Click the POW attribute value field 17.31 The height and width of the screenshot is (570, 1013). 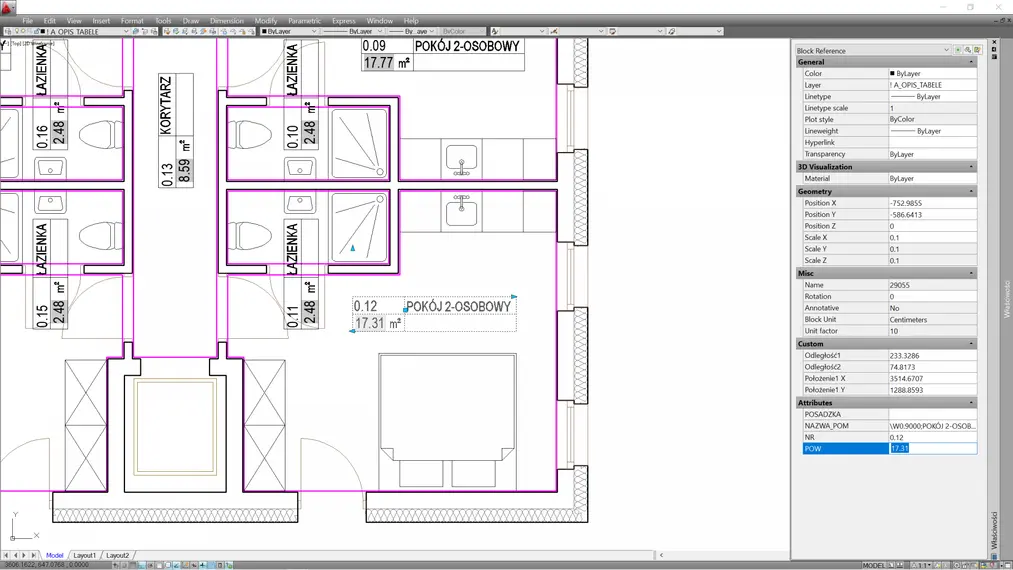click(x=933, y=449)
